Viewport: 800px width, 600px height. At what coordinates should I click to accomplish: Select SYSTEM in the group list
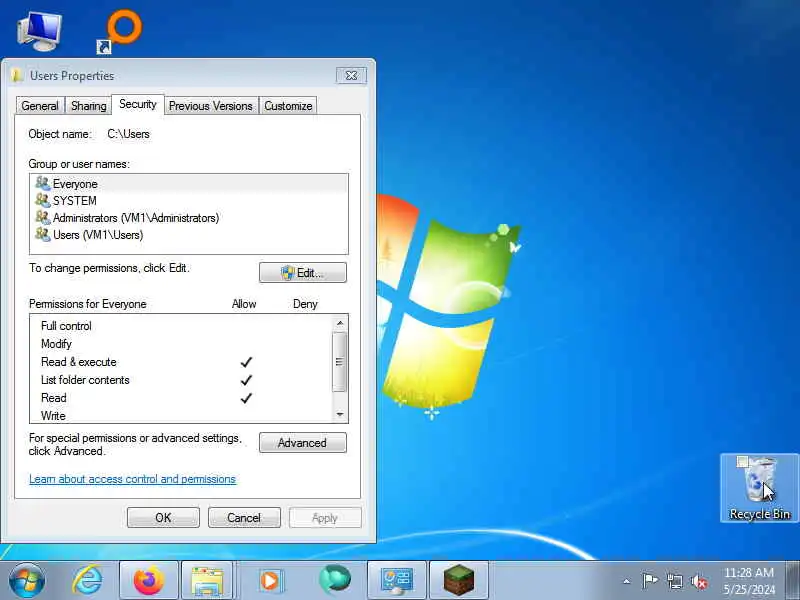click(x=189, y=201)
